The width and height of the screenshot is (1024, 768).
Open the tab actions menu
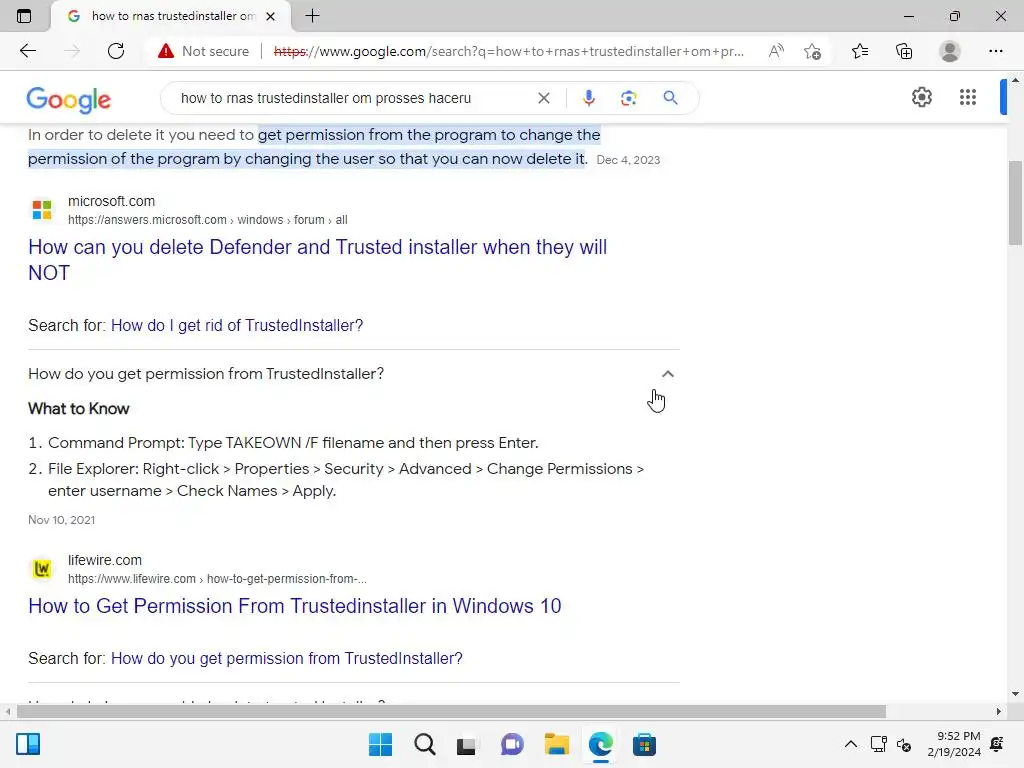pos(24,16)
